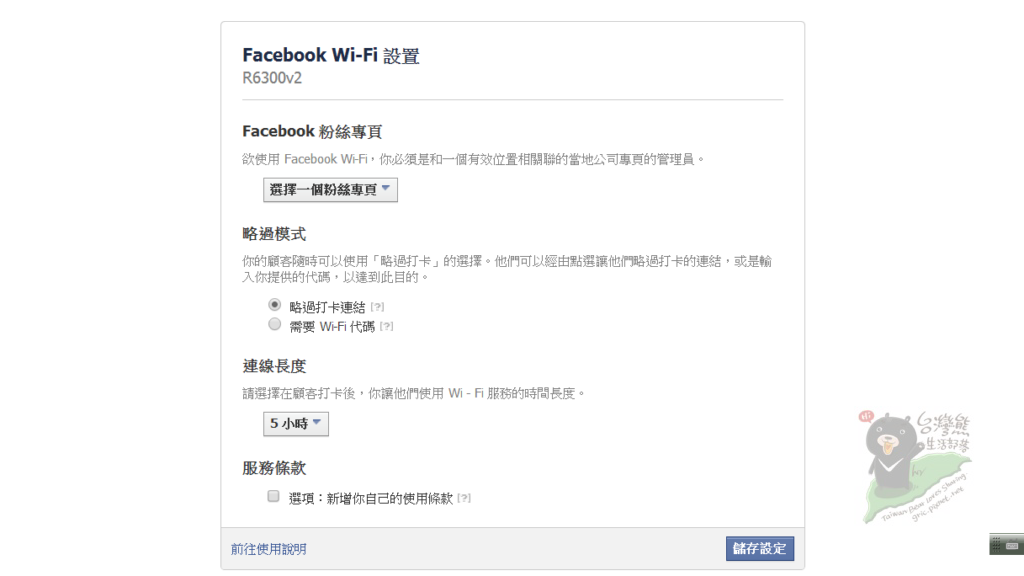Click the Facebook Wi-Fi 設置 title

tap(331, 56)
